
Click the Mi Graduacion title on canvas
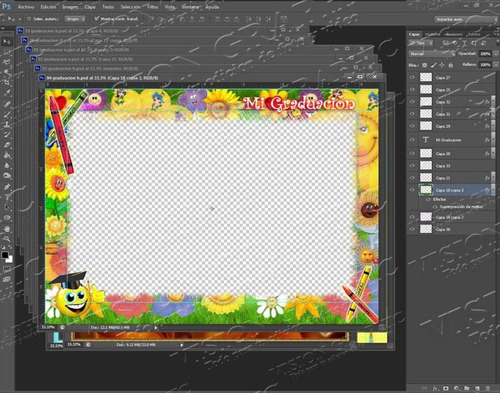click(x=299, y=103)
